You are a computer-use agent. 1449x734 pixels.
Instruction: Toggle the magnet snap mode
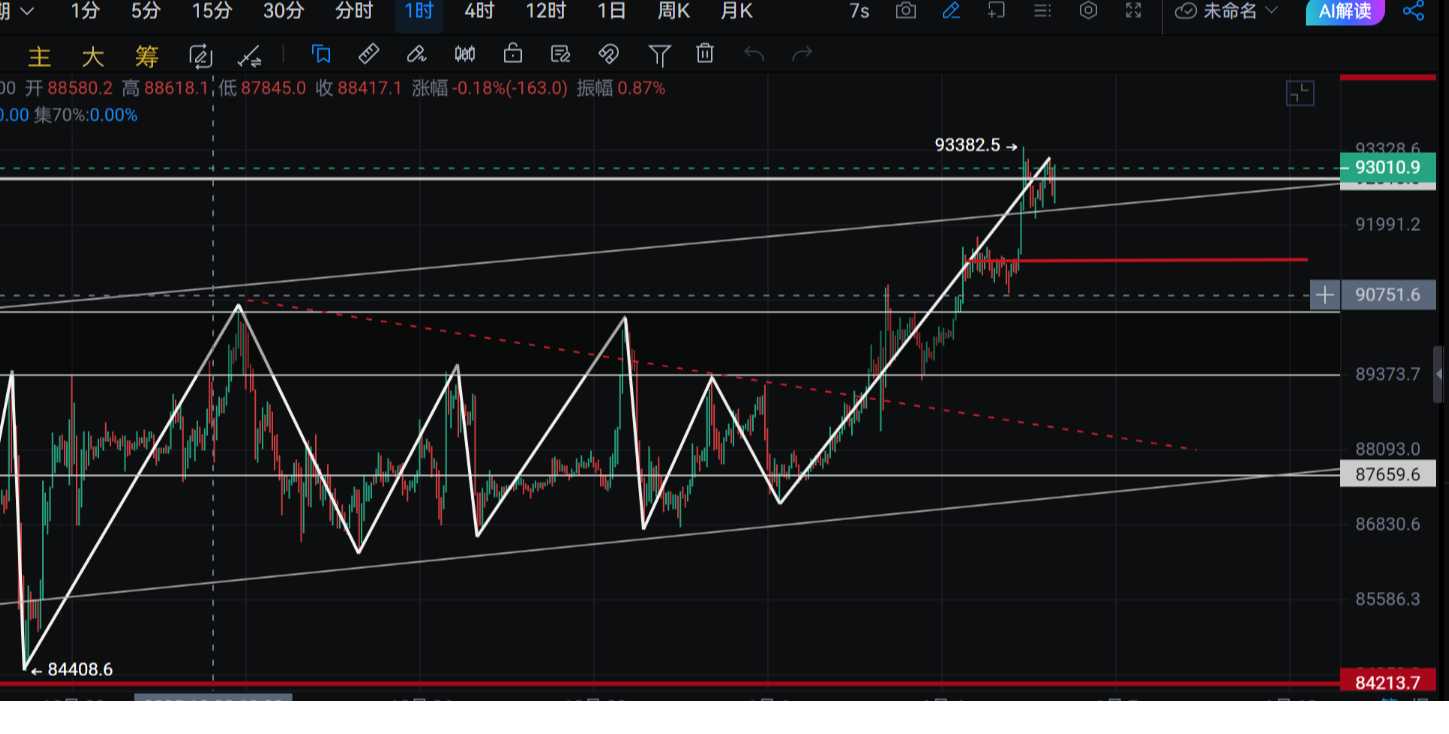pos(608,54)
